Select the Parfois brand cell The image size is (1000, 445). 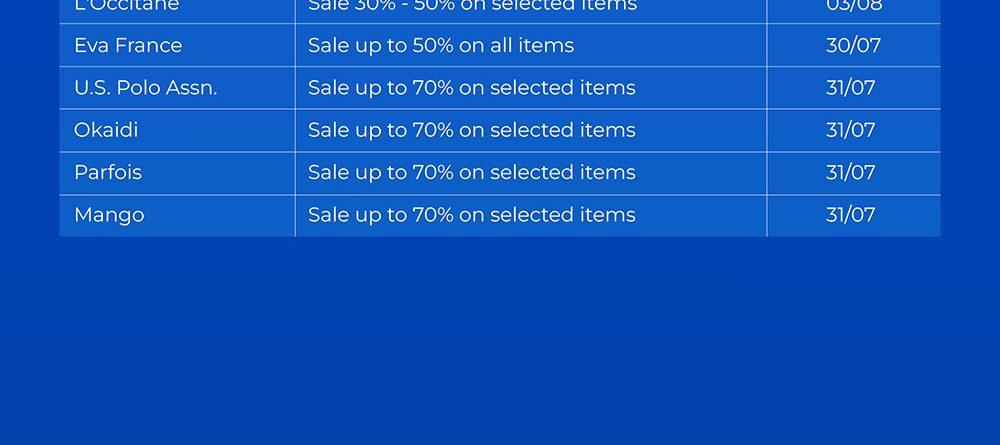click(x=108, y=173)
